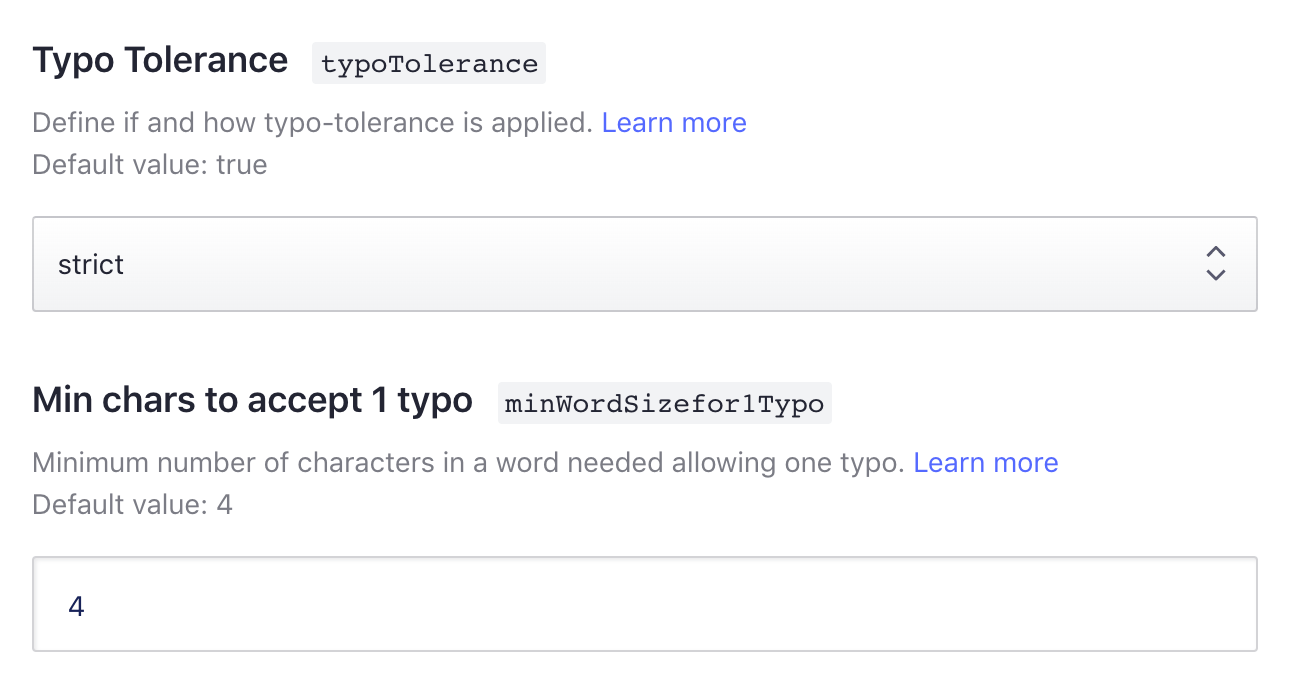Click the 'strict' value text in the dropdown
Screen dimensions: 1298x684
pyautogui.click(x=91, y=265)
